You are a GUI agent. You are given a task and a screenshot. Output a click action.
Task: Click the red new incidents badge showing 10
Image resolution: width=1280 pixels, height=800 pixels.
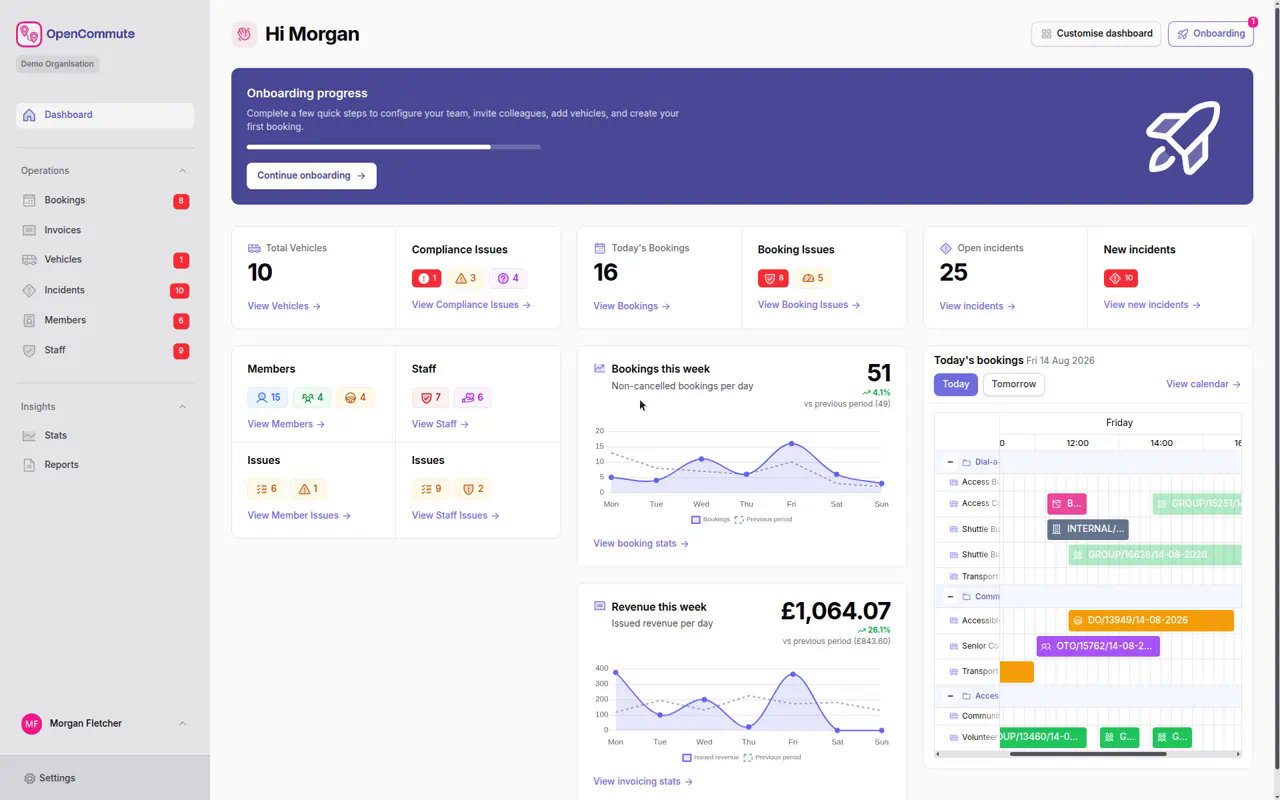1121,278
